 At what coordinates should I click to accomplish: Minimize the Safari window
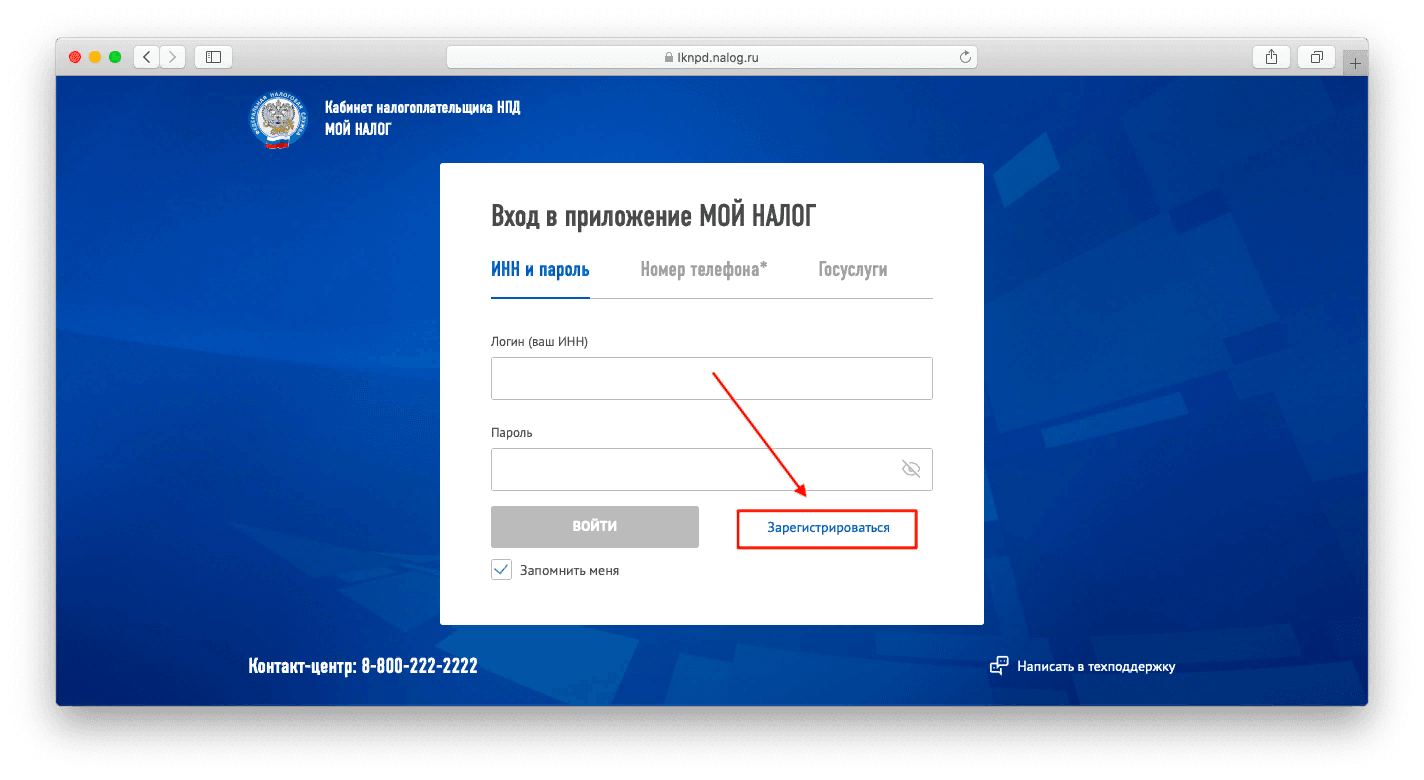pos(95,57)
